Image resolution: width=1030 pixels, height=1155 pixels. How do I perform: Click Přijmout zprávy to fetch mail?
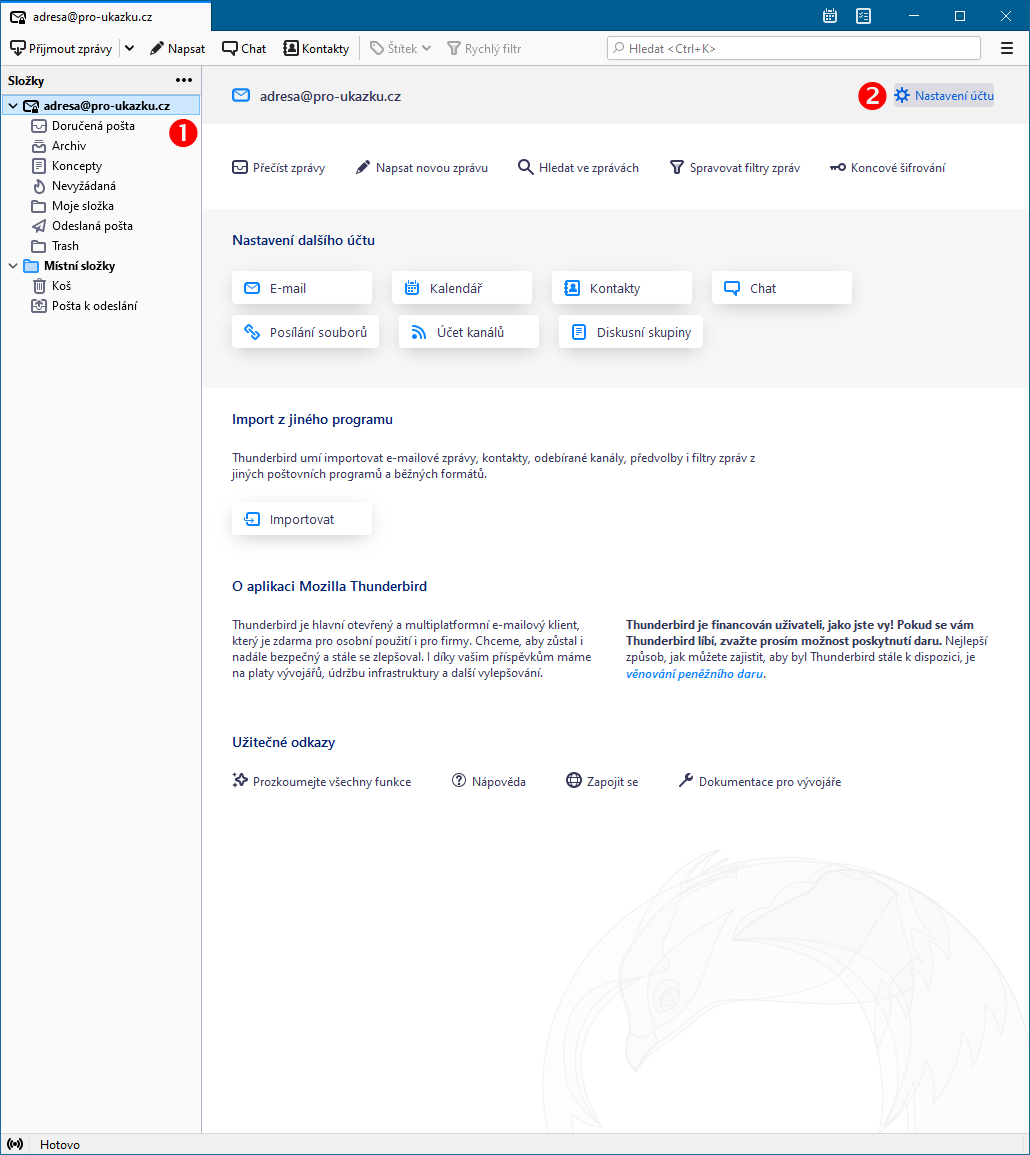pyautogui.click(x=61, y=49)
